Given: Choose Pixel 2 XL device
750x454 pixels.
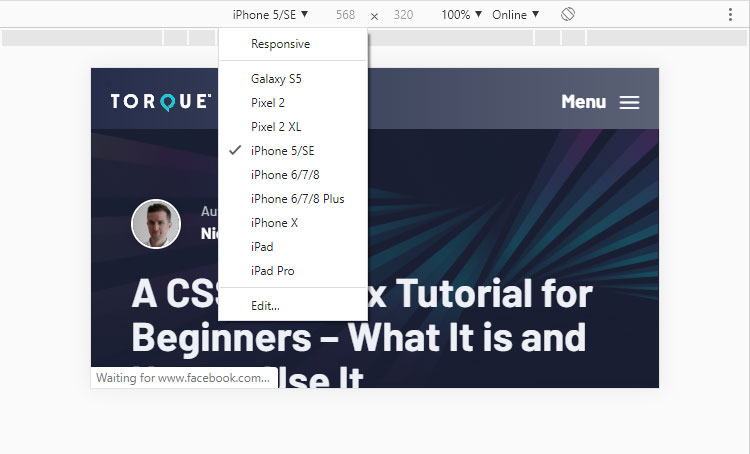Looking at the screenshot, I should point(293,126).
